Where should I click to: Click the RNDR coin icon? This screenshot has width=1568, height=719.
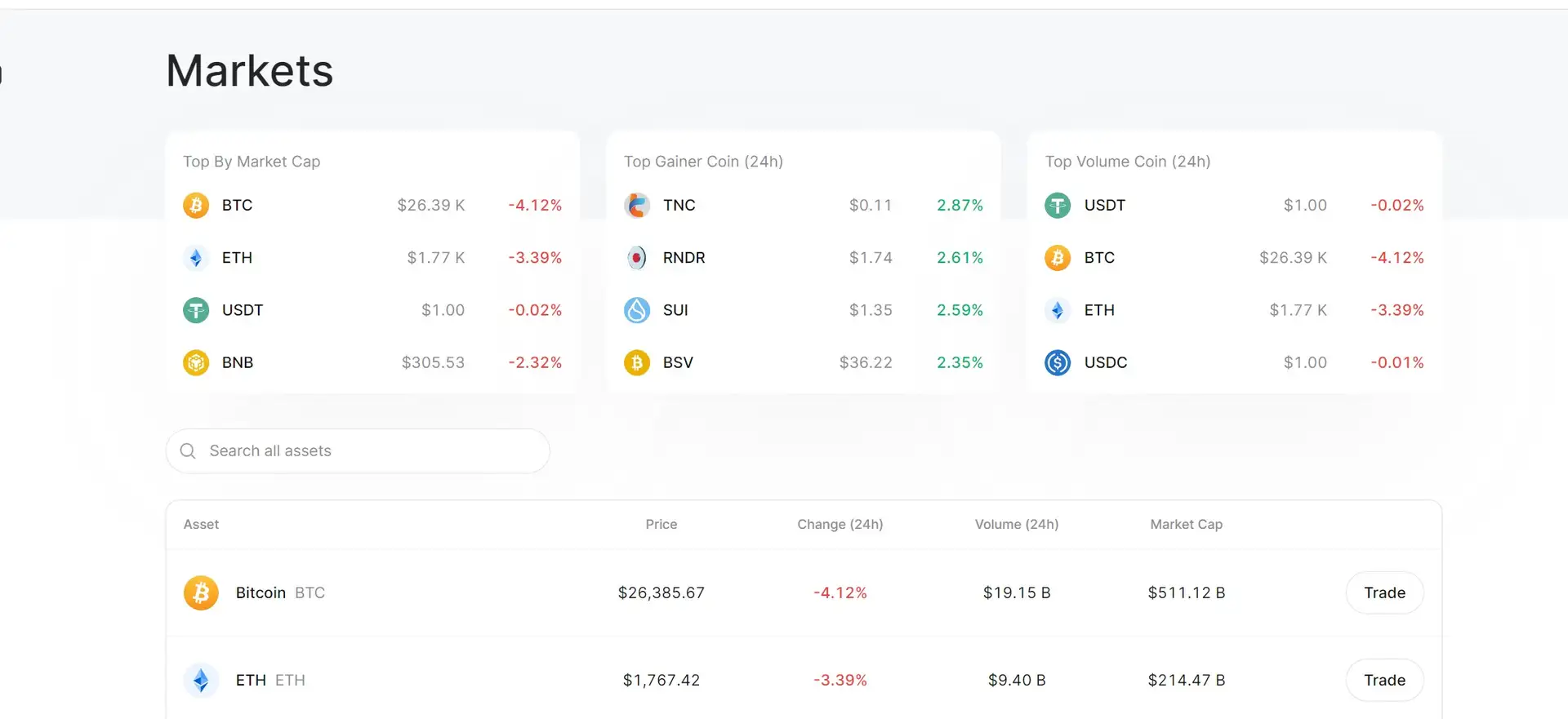tap(637, 258)
